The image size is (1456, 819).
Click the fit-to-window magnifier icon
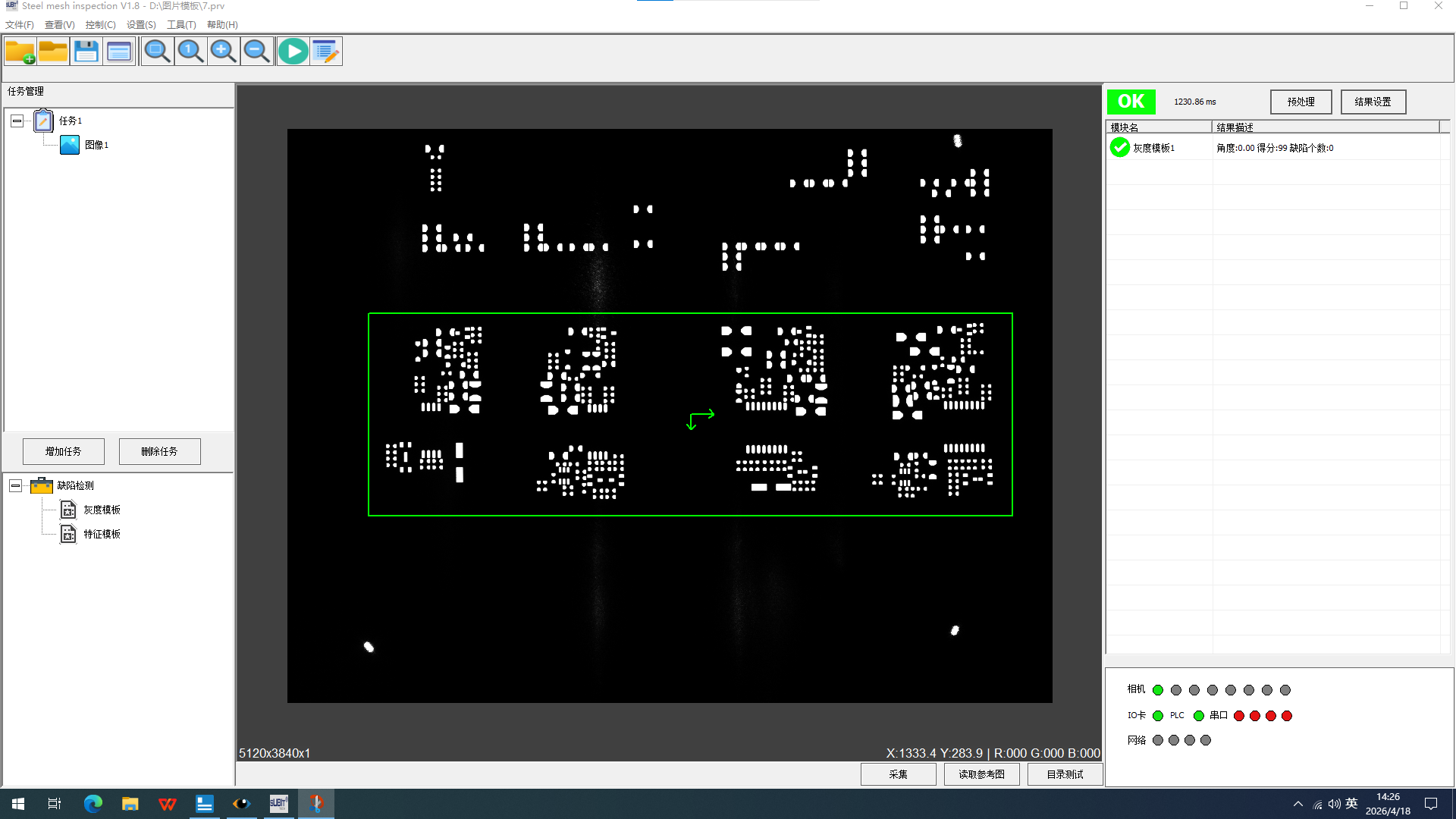[157, 52]
